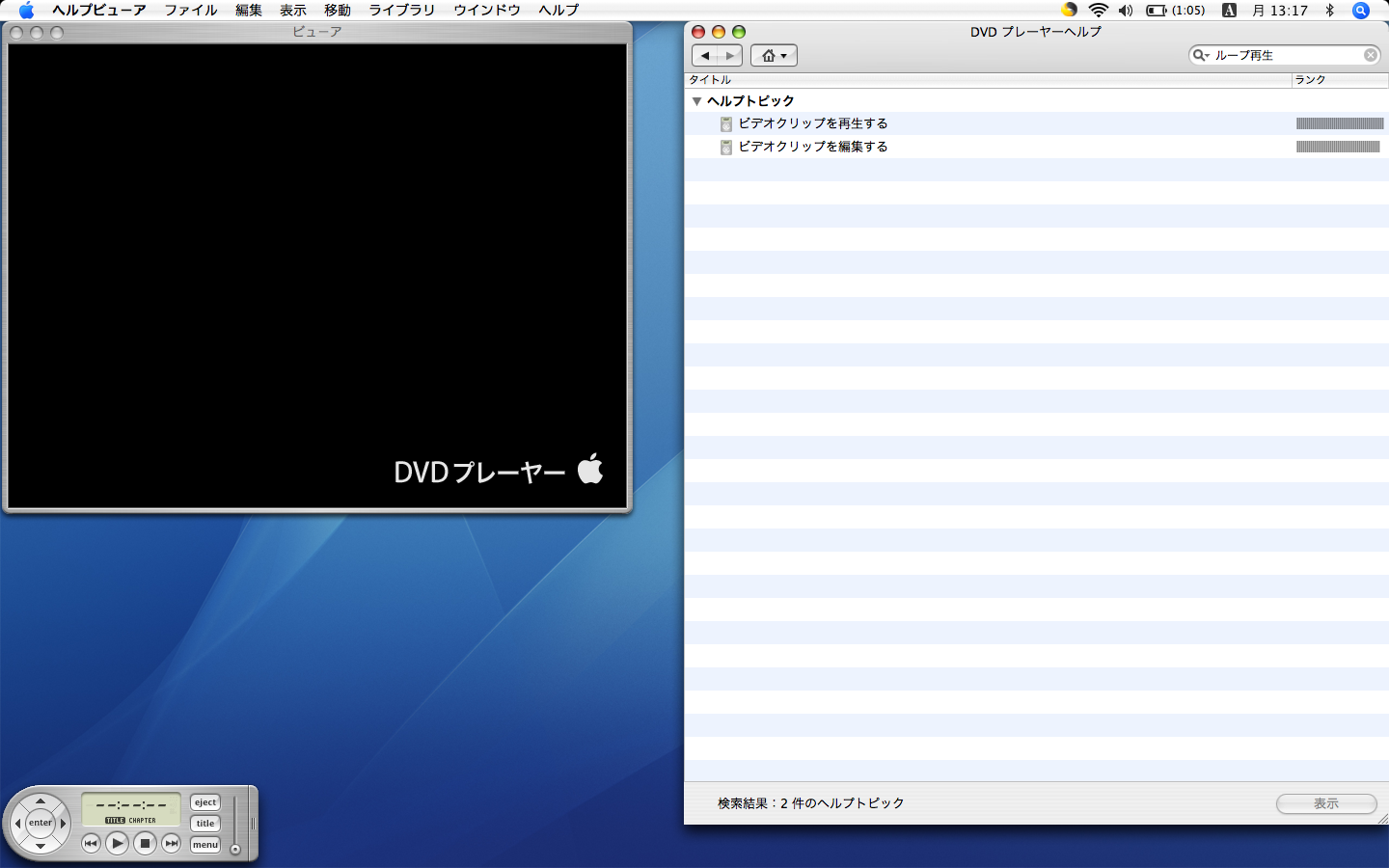The width and height of the screenshot is (1389, 868).
Task: Click the volume slider knob on the controller
Action: tap(234, 850)
